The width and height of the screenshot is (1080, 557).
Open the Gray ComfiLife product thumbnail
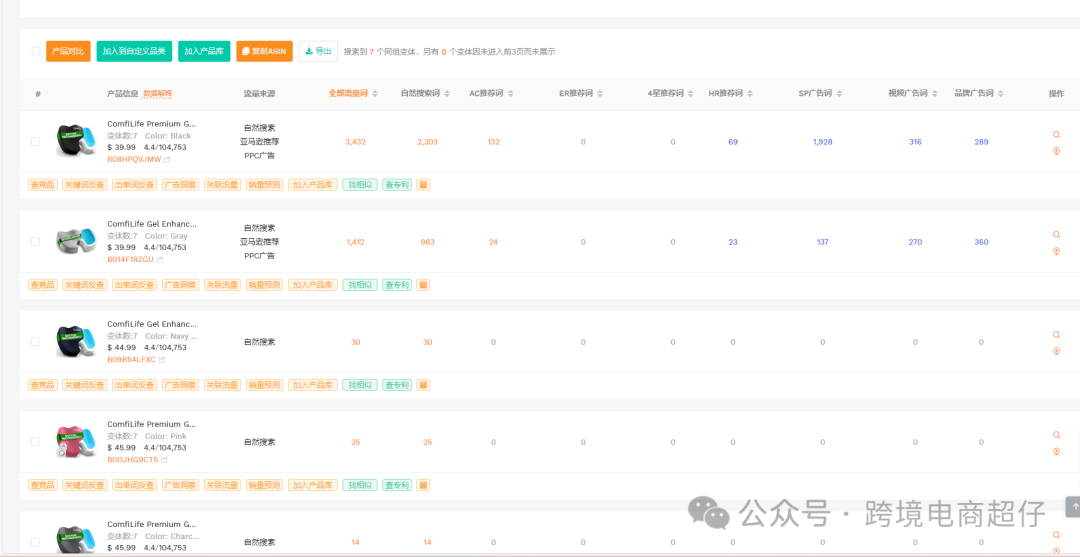75,241
